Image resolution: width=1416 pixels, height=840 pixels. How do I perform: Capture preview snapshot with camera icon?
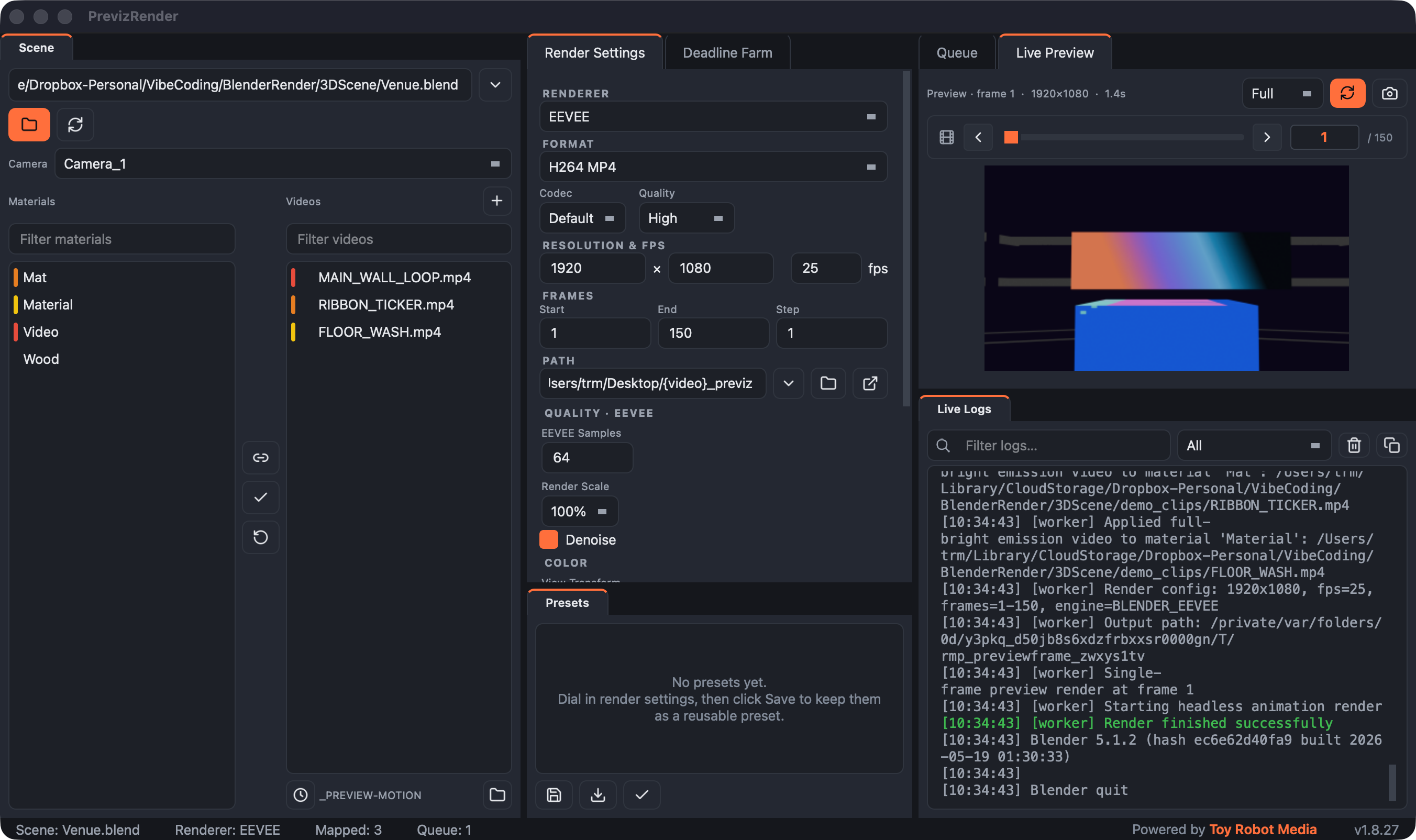pyautogui.click(x=1389, y=93)
